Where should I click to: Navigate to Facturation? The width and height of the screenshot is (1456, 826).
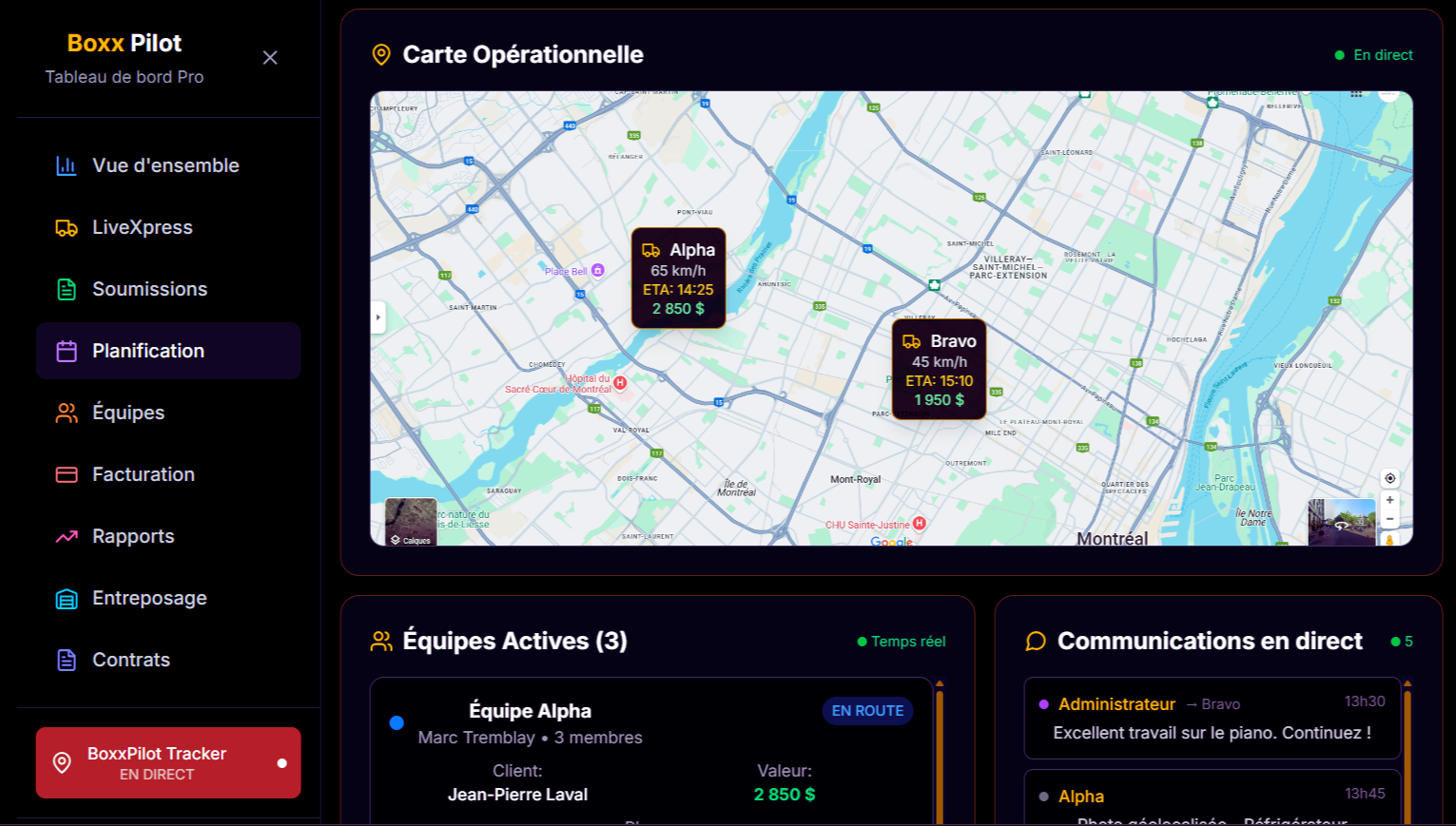pyautogui.click(x=168, y=474)
